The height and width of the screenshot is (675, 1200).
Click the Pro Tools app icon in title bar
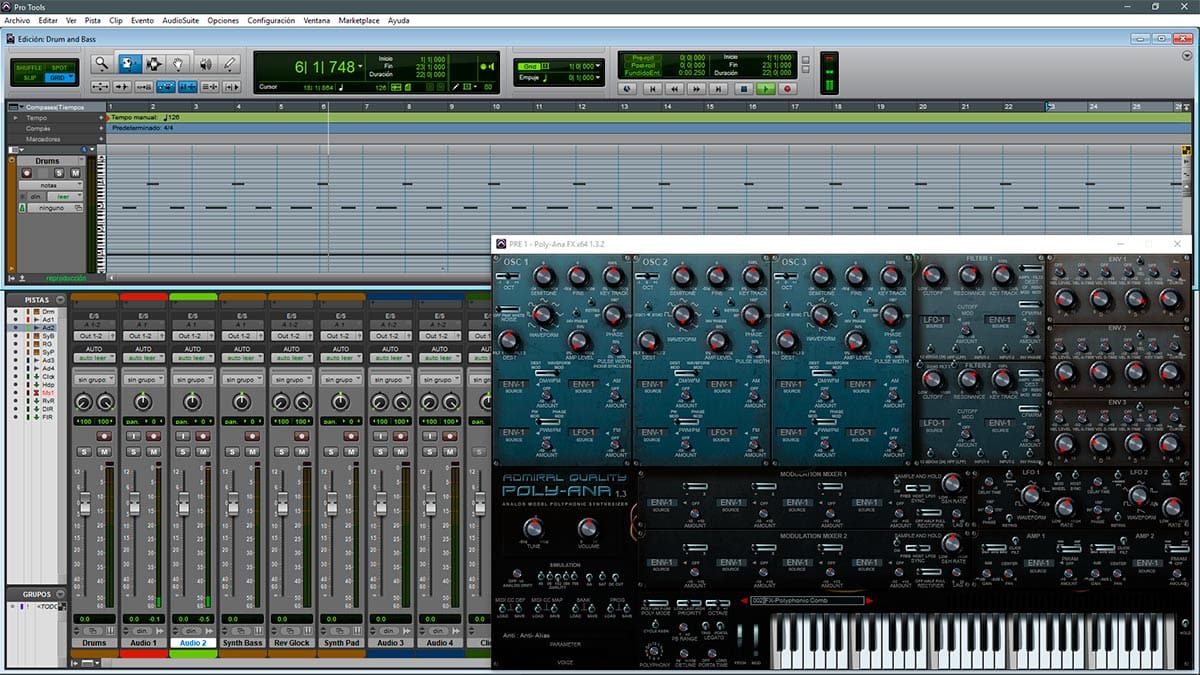[x=8, y=6]
